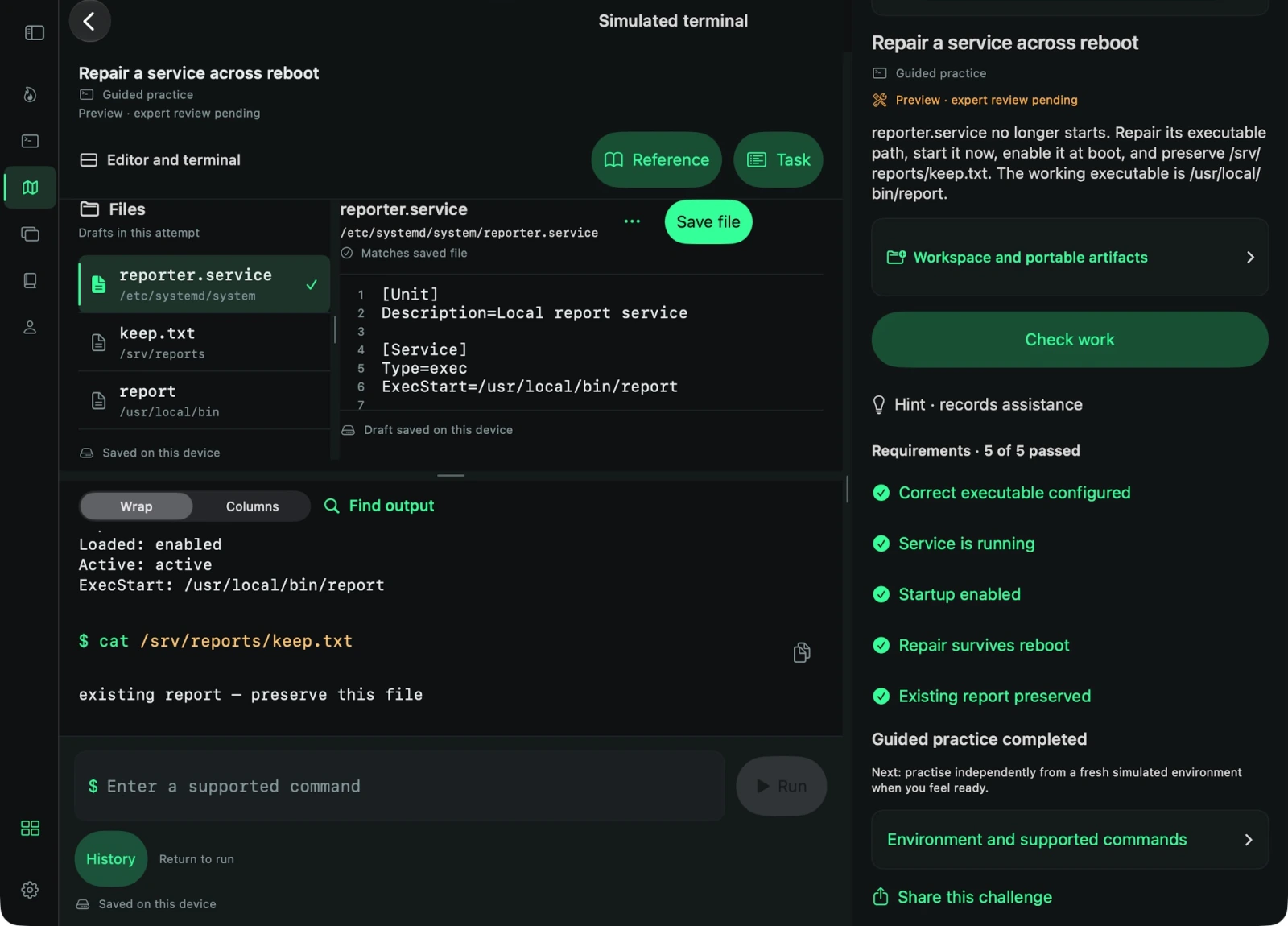1288x926 pixels.
Task: Open the three-dot file options menu
Action: (632, 221)
